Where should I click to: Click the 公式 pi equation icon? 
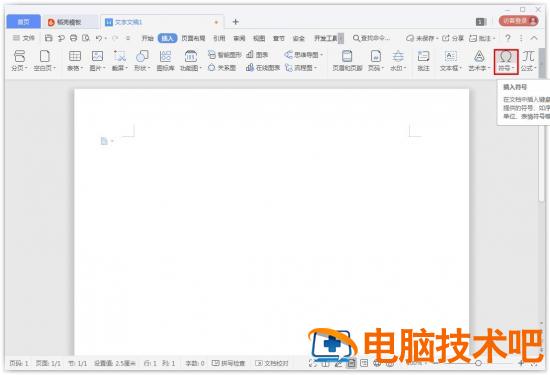pyautogui.click(x=528, y=56)
